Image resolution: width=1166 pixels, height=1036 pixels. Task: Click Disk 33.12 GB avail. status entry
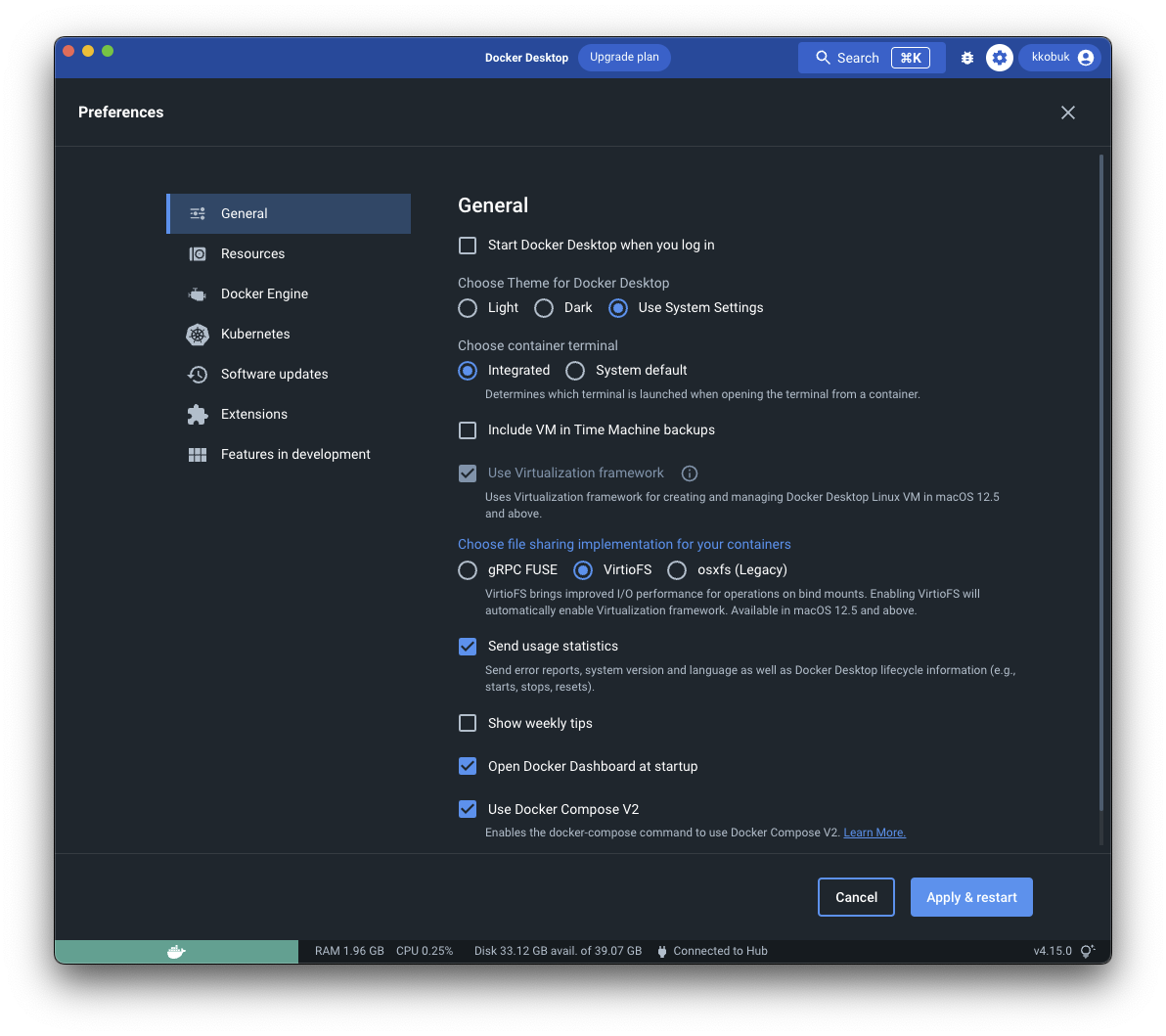coord(558,951)
